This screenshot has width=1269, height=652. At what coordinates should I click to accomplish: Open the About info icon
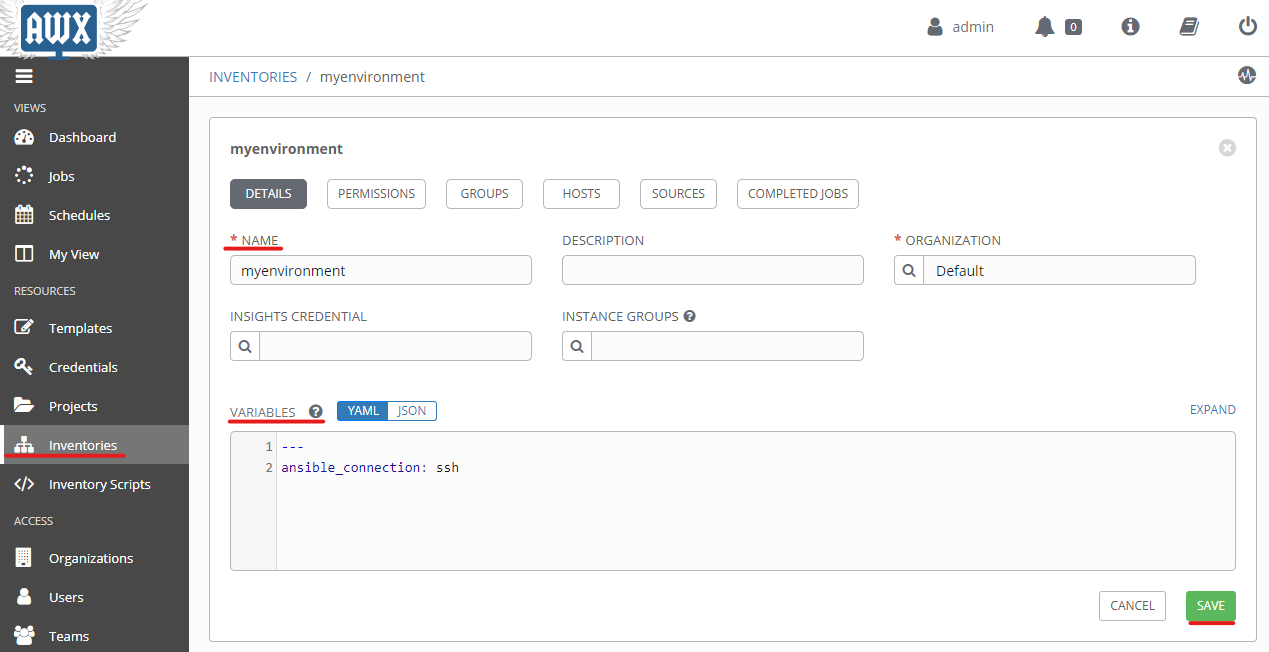1131,27
